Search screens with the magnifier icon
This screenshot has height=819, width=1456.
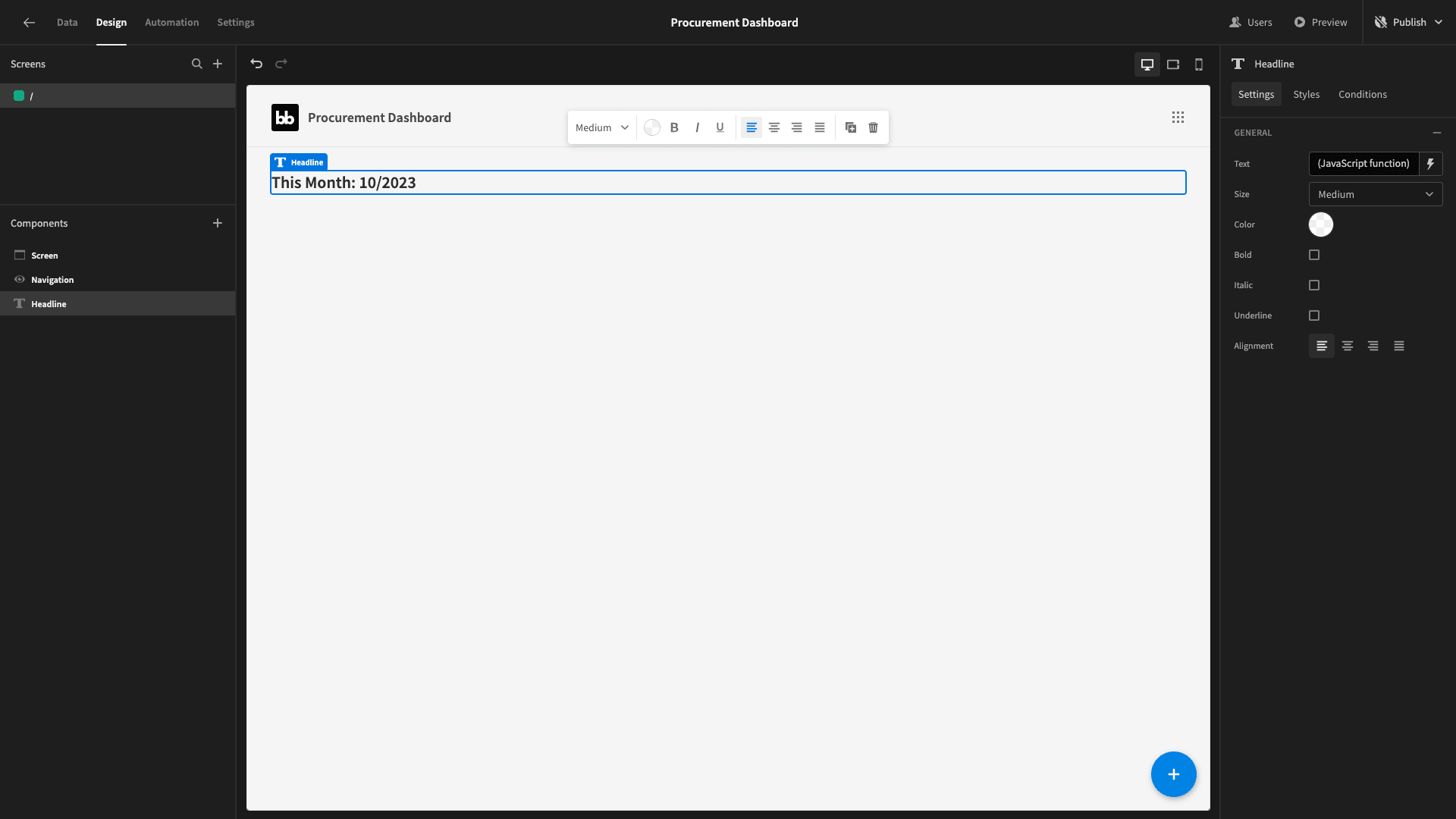point(197,64)
